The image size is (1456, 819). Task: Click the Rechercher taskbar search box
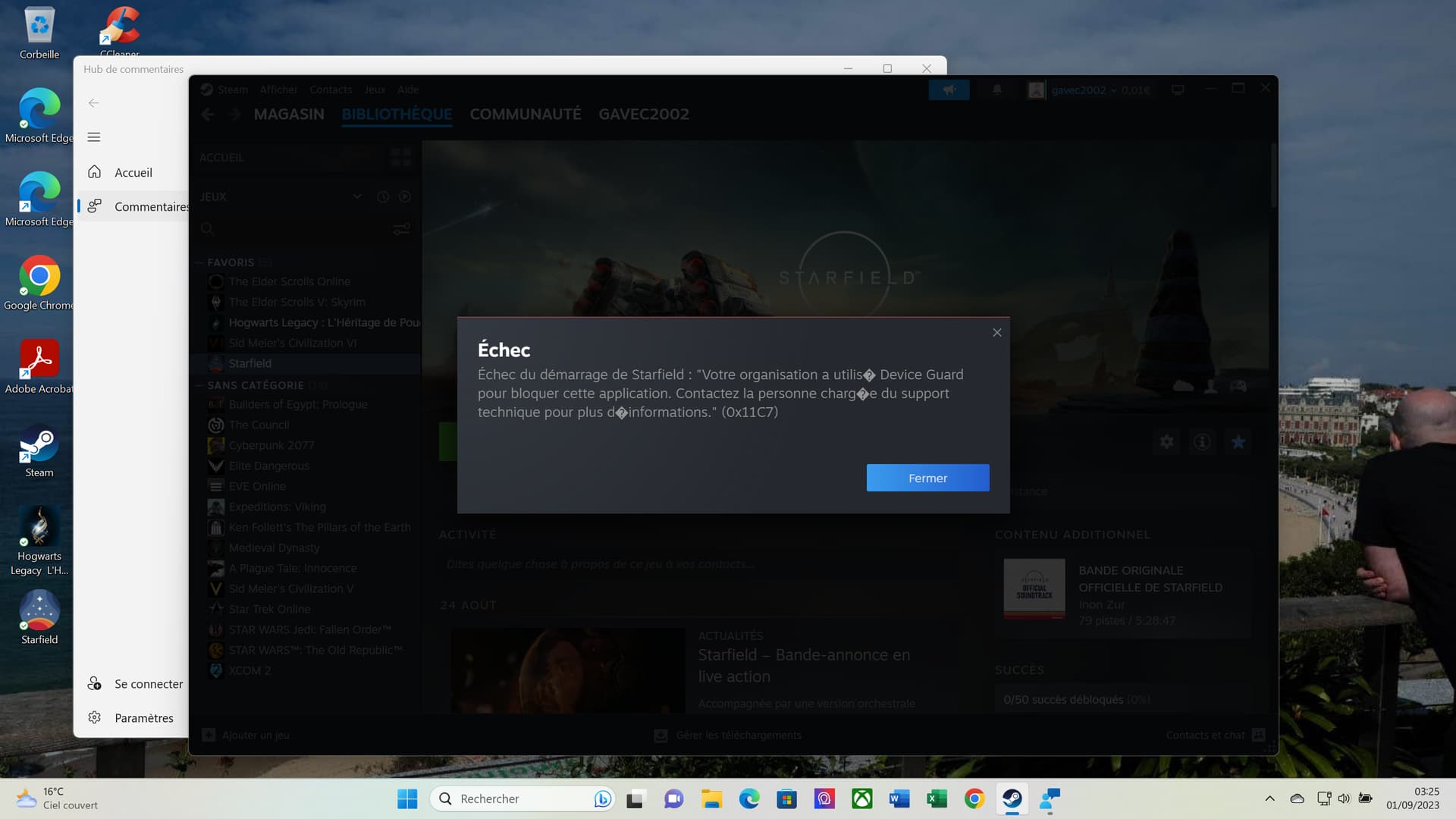[523, 799]
